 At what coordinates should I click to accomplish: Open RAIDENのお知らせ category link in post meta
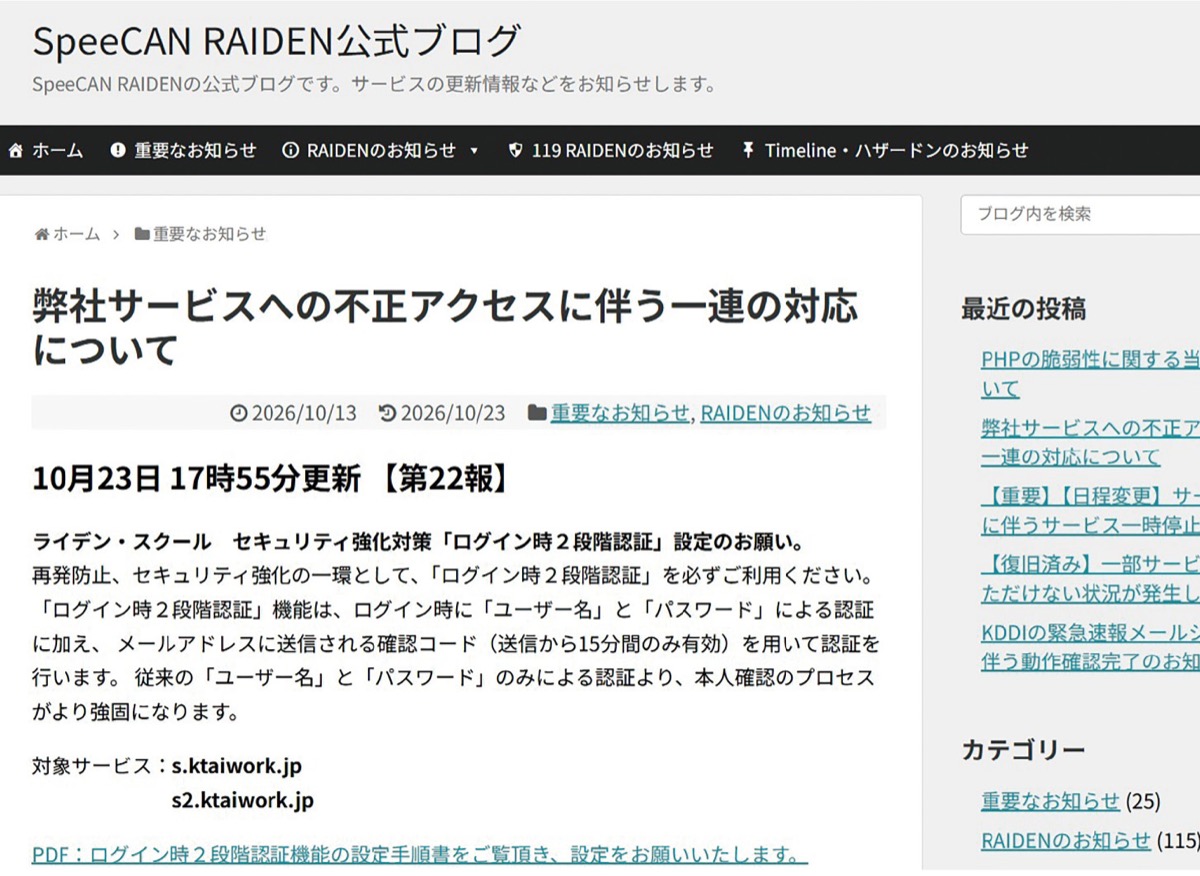tap(786, 413)
